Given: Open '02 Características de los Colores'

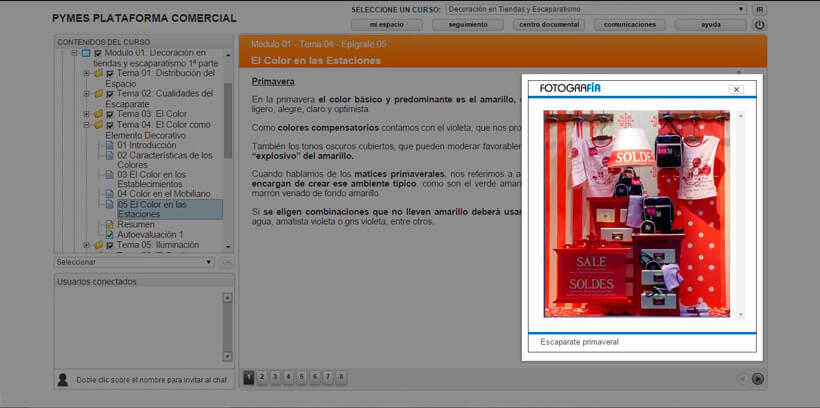Looking at the screenshot, I should click(x=165, y=160).
